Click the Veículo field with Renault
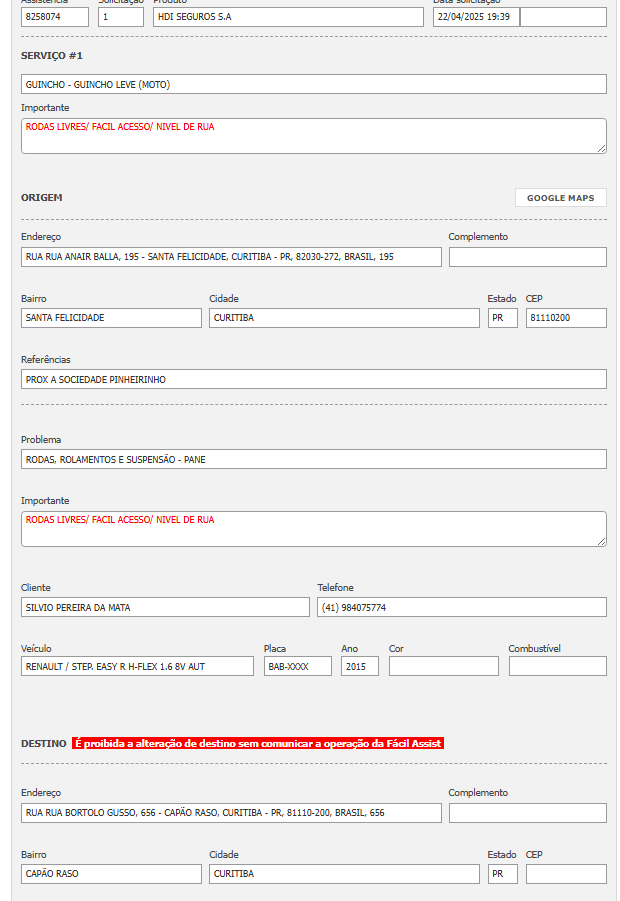620x901 pixels. 137,666
